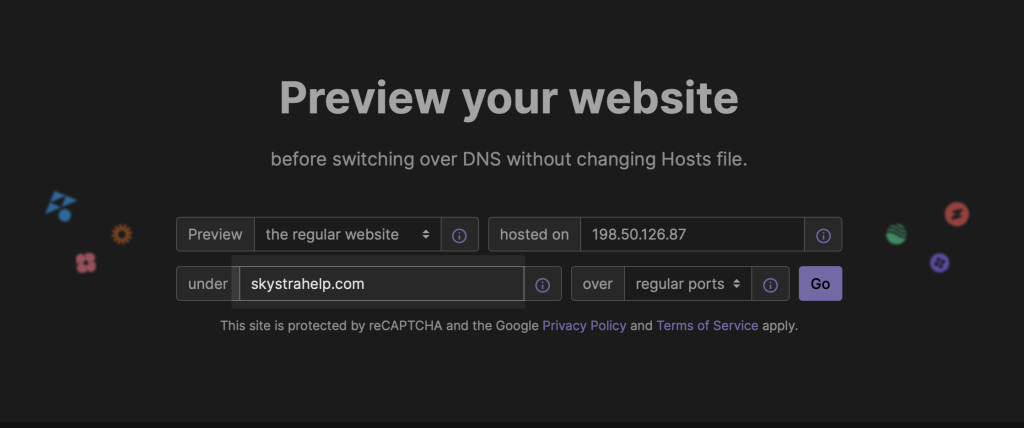The width and height of the screenshot is (1024, 428).
Task: Click the "hosted on" label
Action: point(534,235)
